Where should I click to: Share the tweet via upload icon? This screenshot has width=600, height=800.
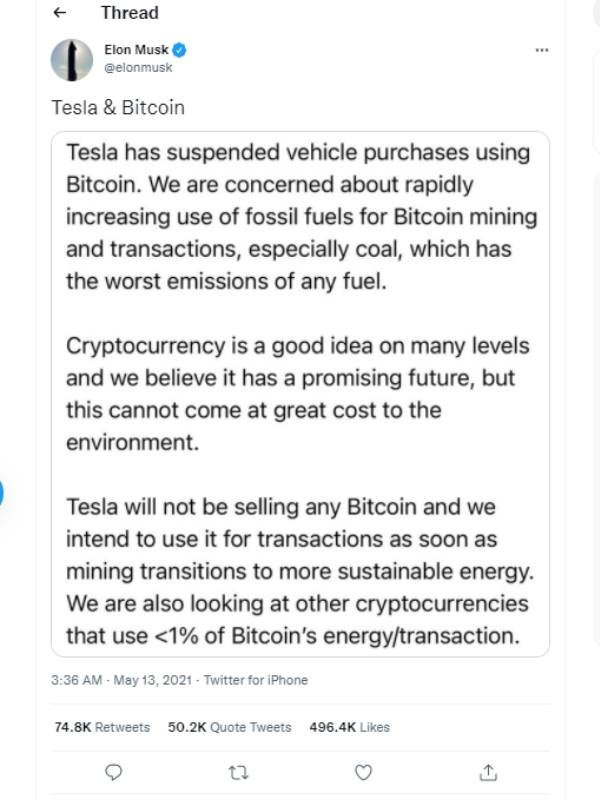488,771
